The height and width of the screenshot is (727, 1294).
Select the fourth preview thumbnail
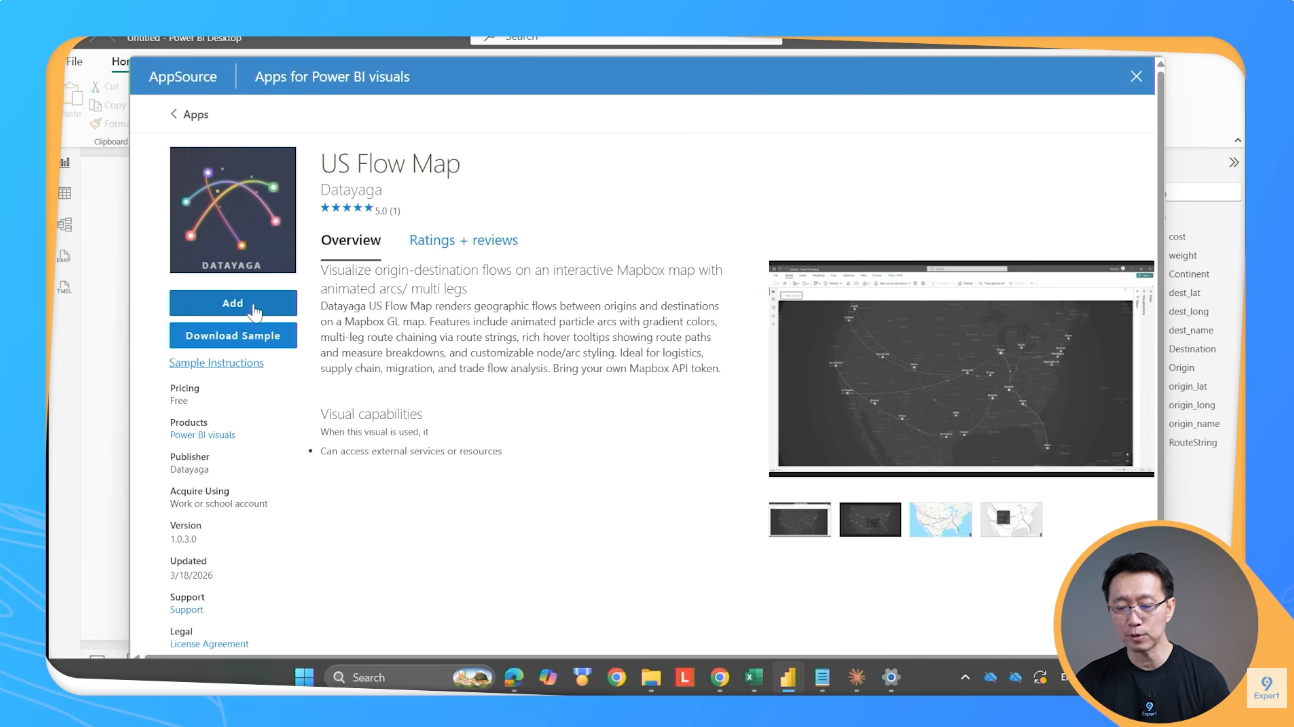pyautogui.click(x=1012, y=520)
